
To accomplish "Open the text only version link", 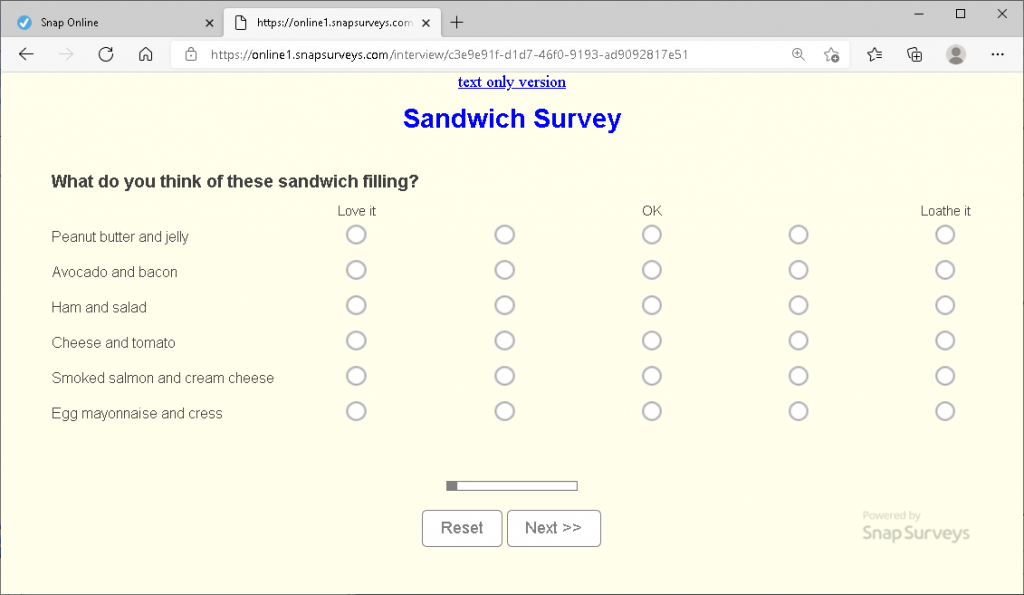I will (511, 82).
